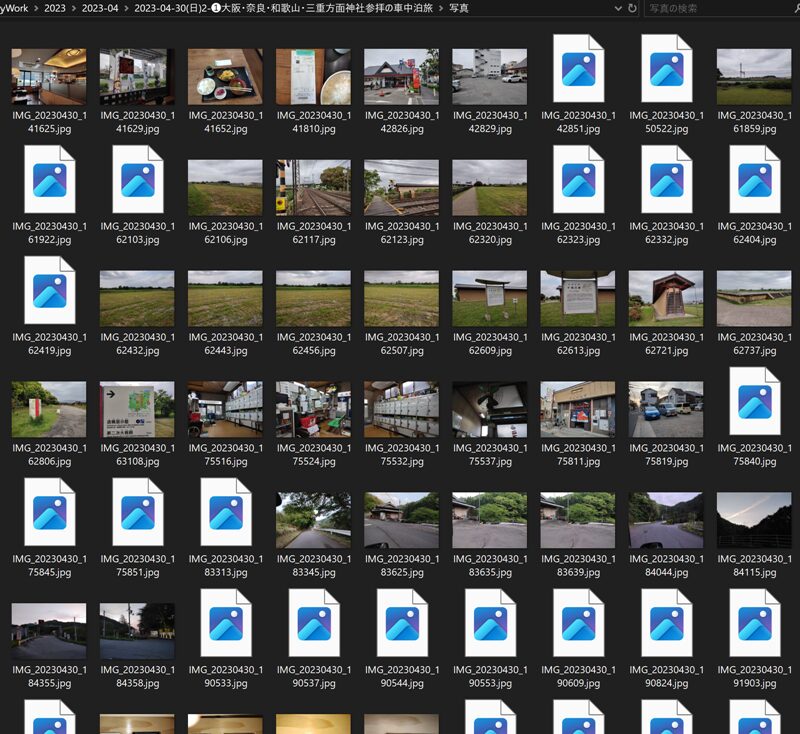Expand the chevron right after the yWork breadcrumb
The height and width of the screenshot is (734, 800).
[x=36, y=8]
